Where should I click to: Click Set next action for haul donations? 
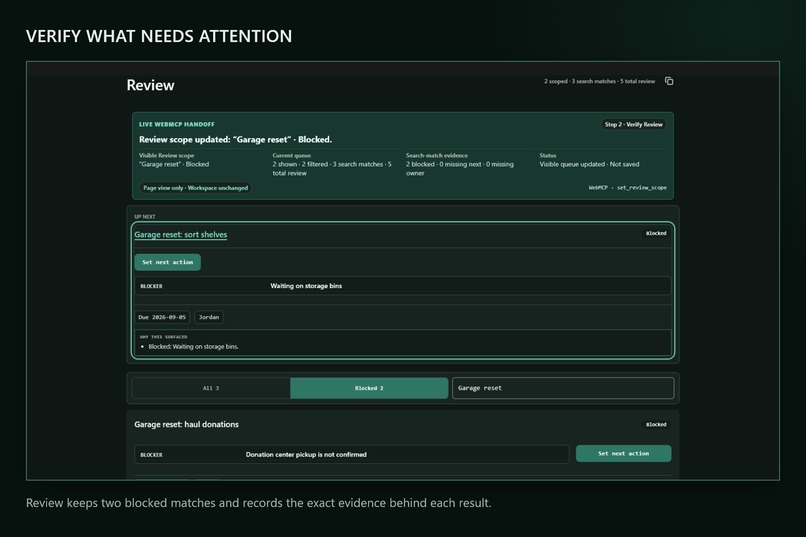click(x=623, y=454)
